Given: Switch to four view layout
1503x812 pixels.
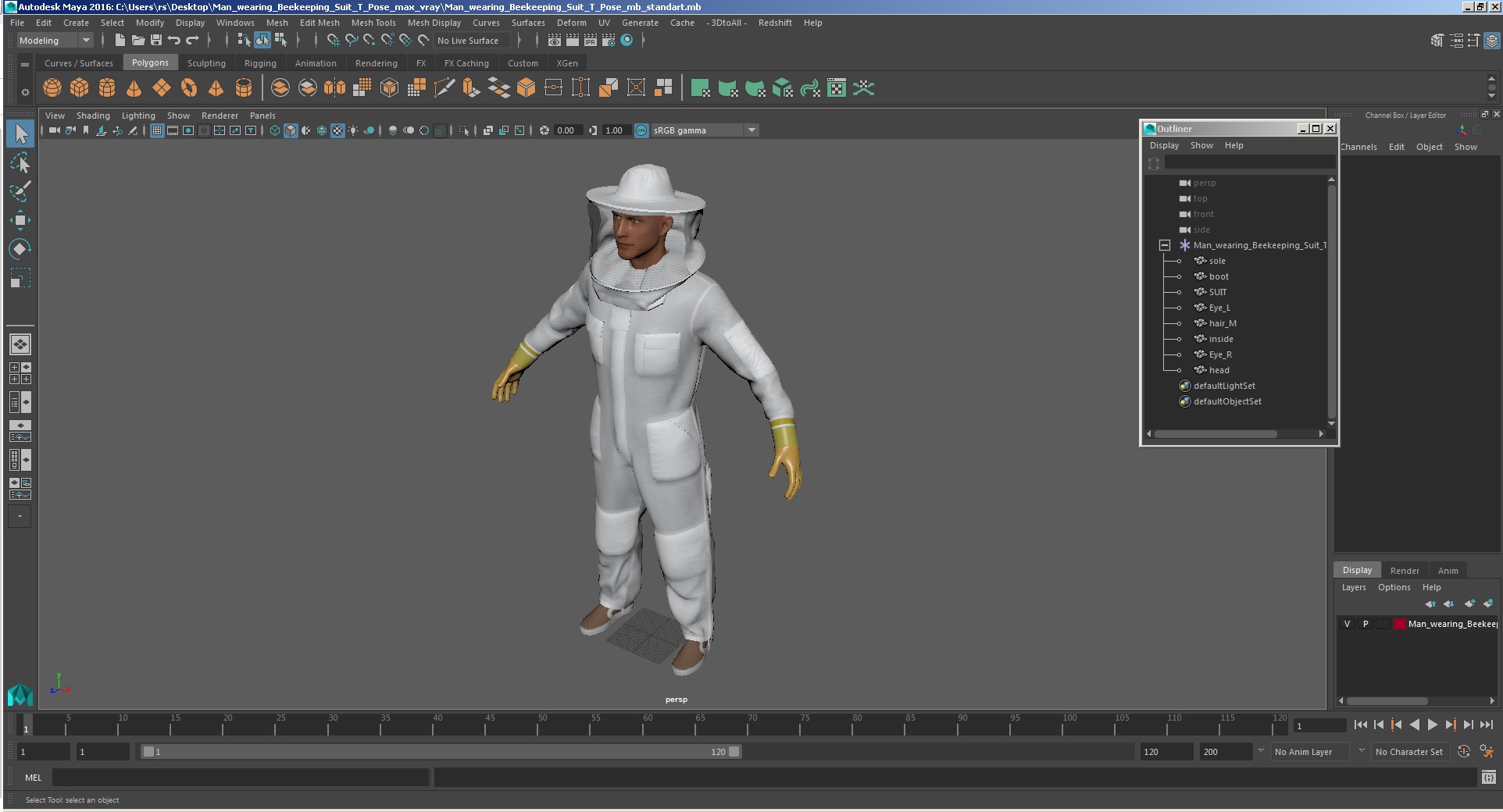Looking at the screenshot, I should click(x=20, y=373).
